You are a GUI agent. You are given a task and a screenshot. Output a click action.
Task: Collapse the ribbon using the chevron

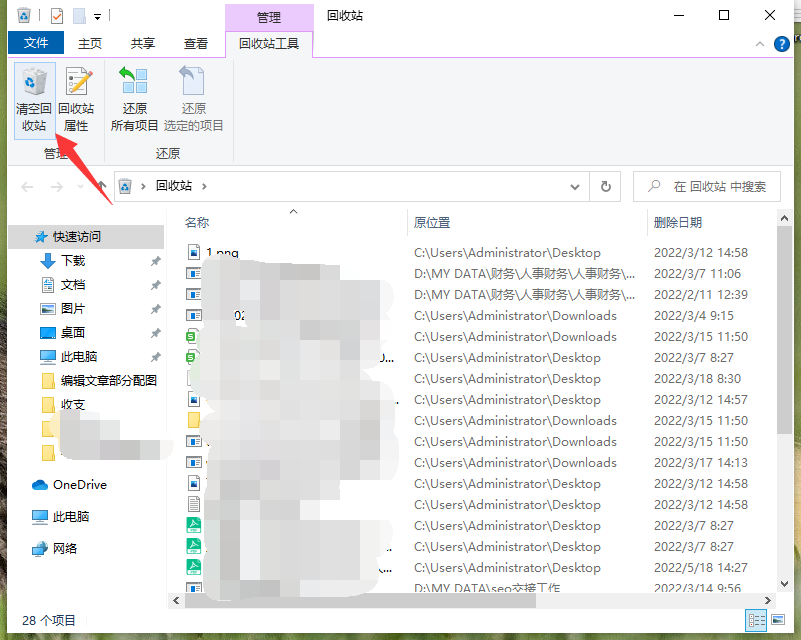(759, 44)
